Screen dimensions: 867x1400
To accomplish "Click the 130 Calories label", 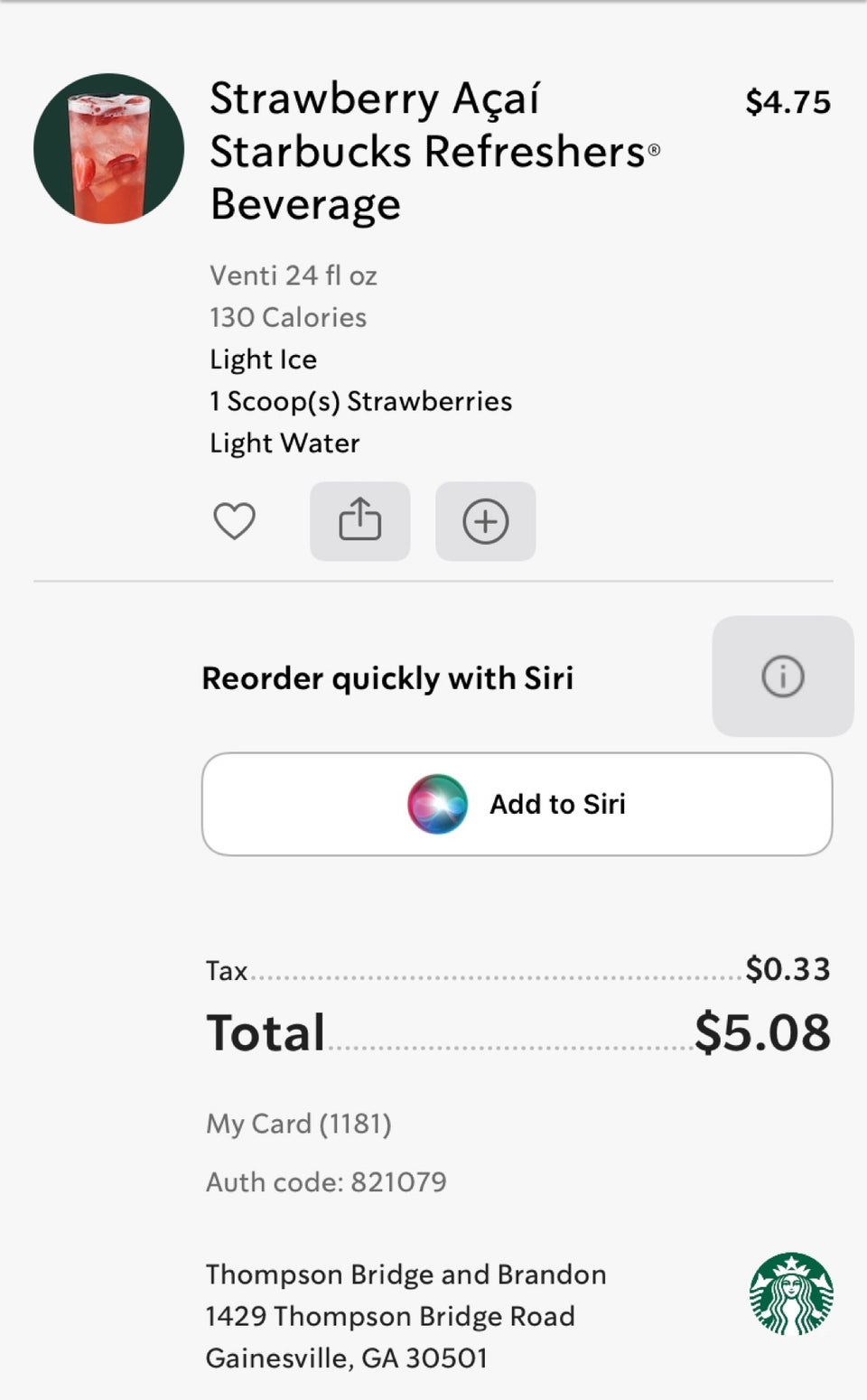I will point(287,317).
